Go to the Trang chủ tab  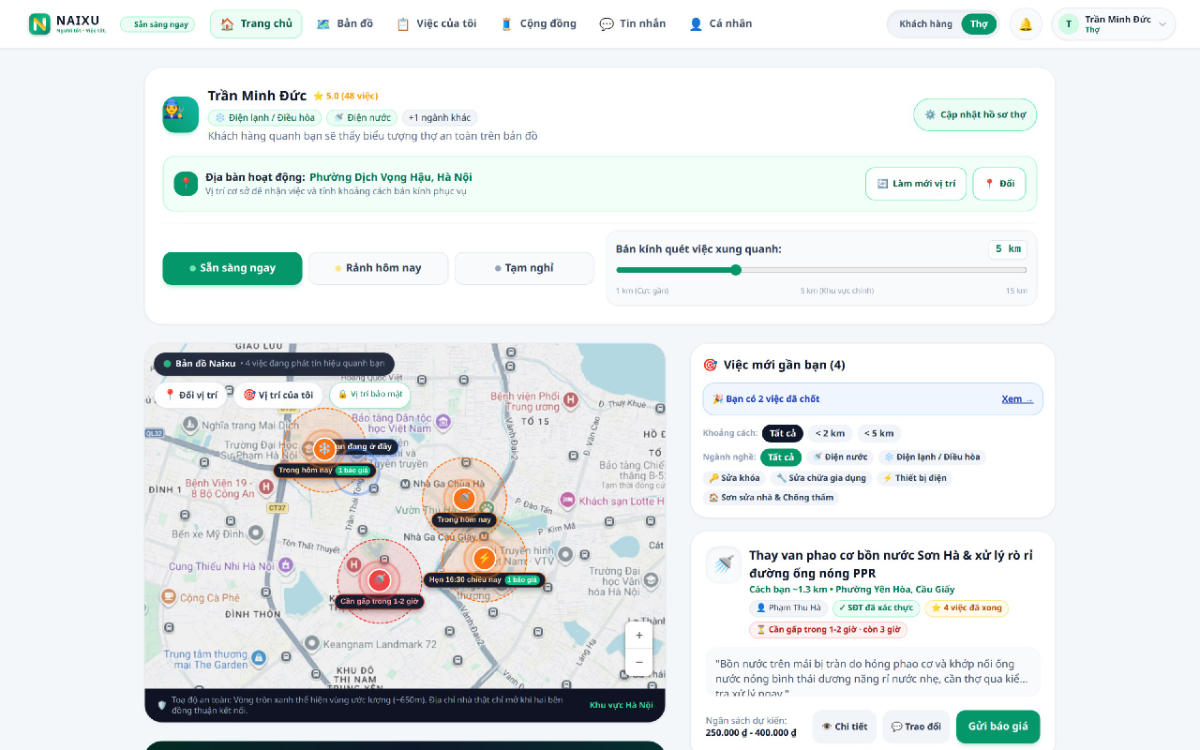click(256, 24)
